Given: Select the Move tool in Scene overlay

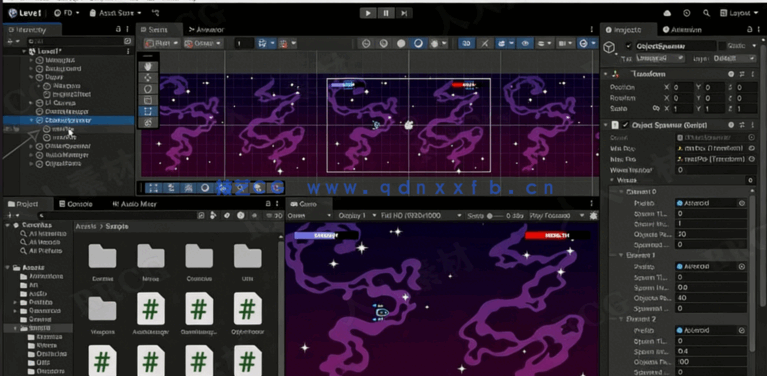Looking at the screenshot, I should 149,77.
